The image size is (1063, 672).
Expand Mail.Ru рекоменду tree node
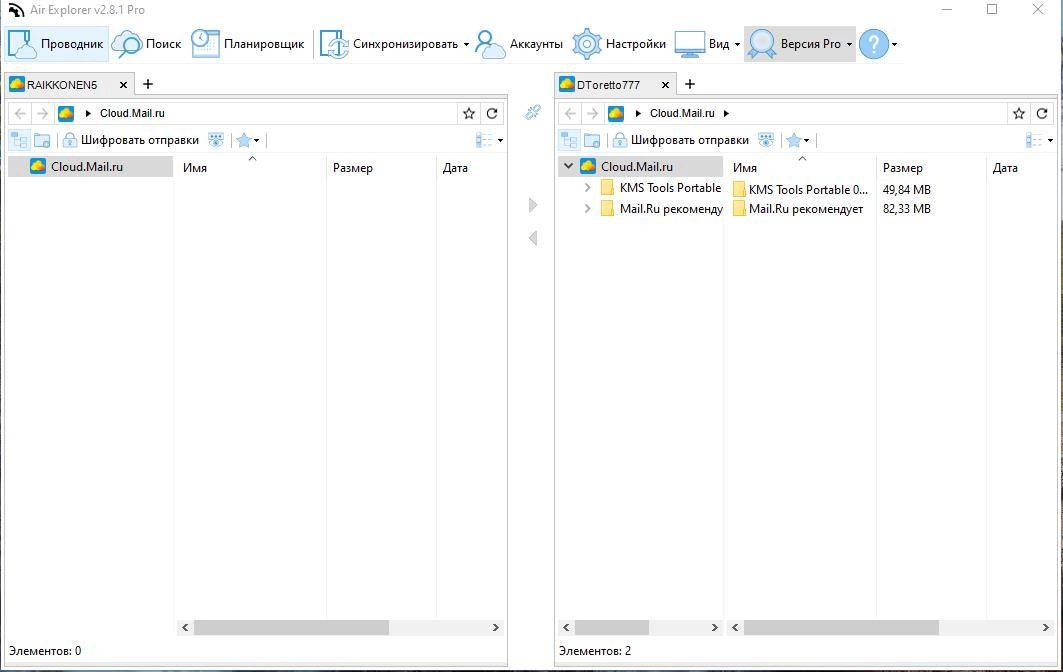[x=587, y=209]
